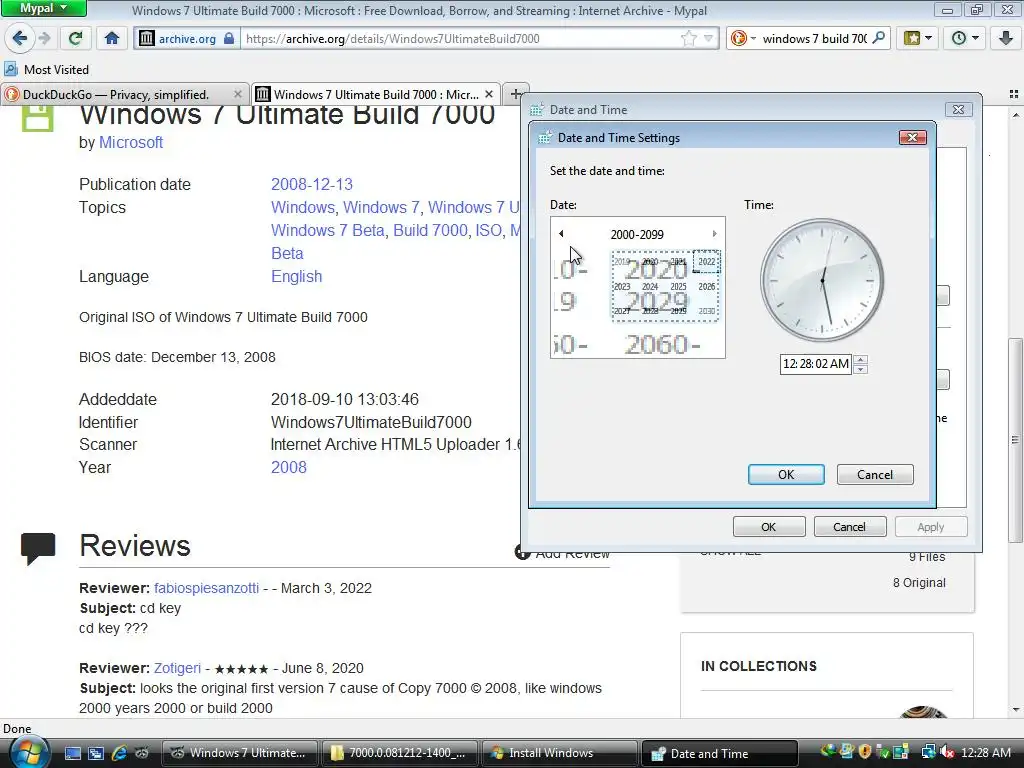Open the 2008-12-13 publication date link
This screenshot has width=1024, height=768.
click(x=312, y=184)
